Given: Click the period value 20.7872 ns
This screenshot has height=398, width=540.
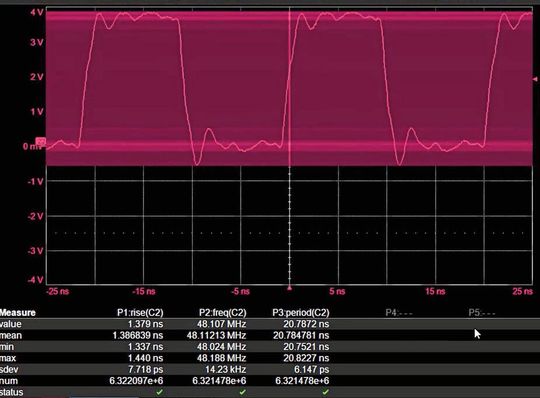Looking at the screenshot, I should [306, 324].
